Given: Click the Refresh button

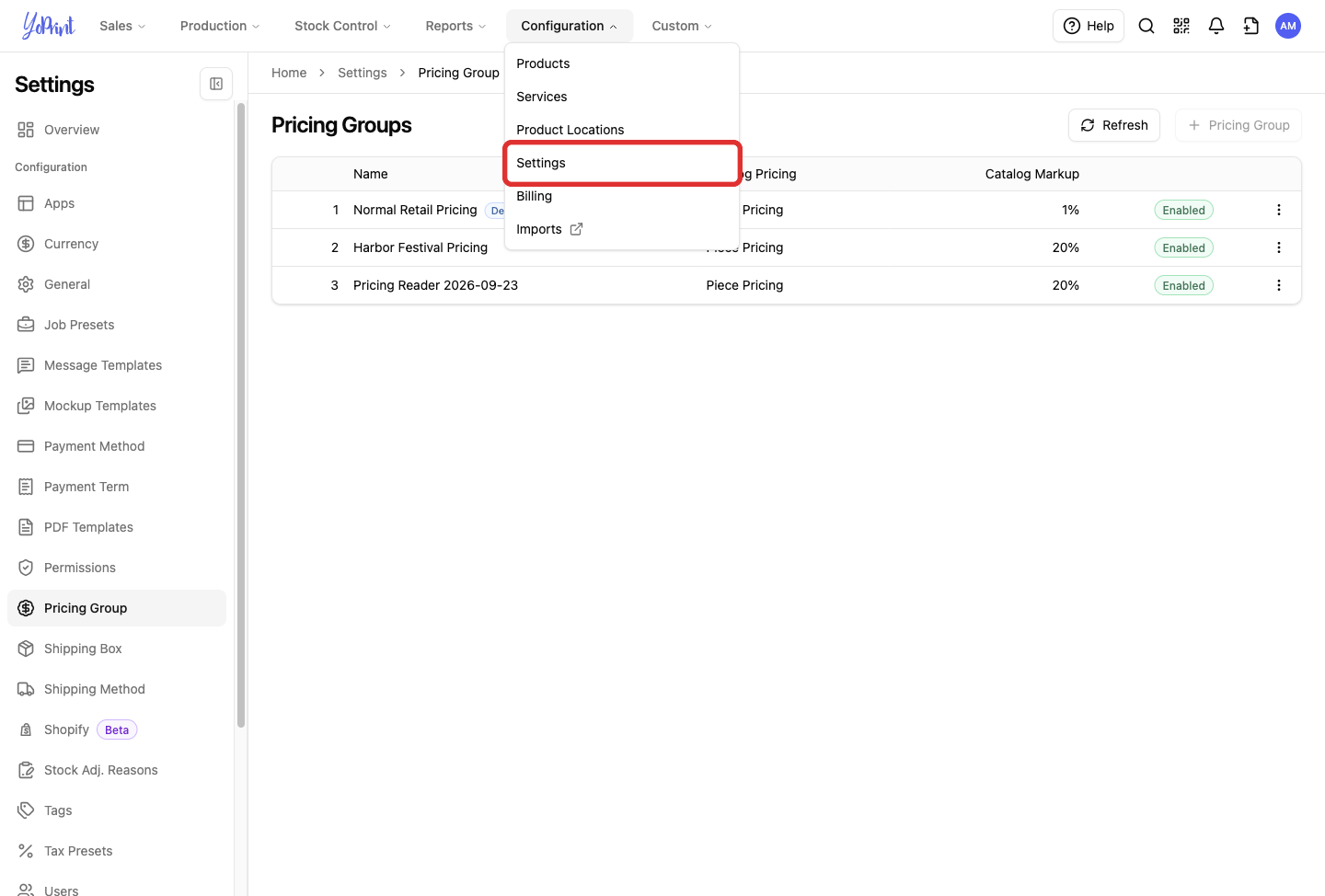Looking at the screenshot, I should click(x=1114, y=125).
